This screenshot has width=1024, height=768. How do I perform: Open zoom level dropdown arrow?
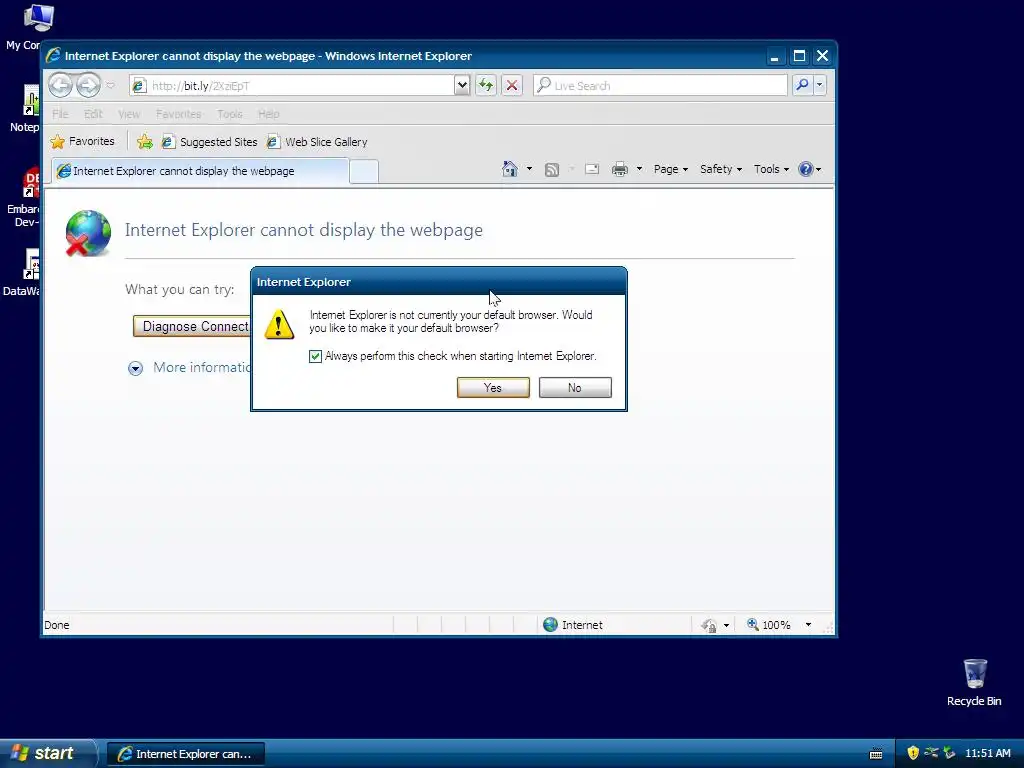tap(808, 625)
